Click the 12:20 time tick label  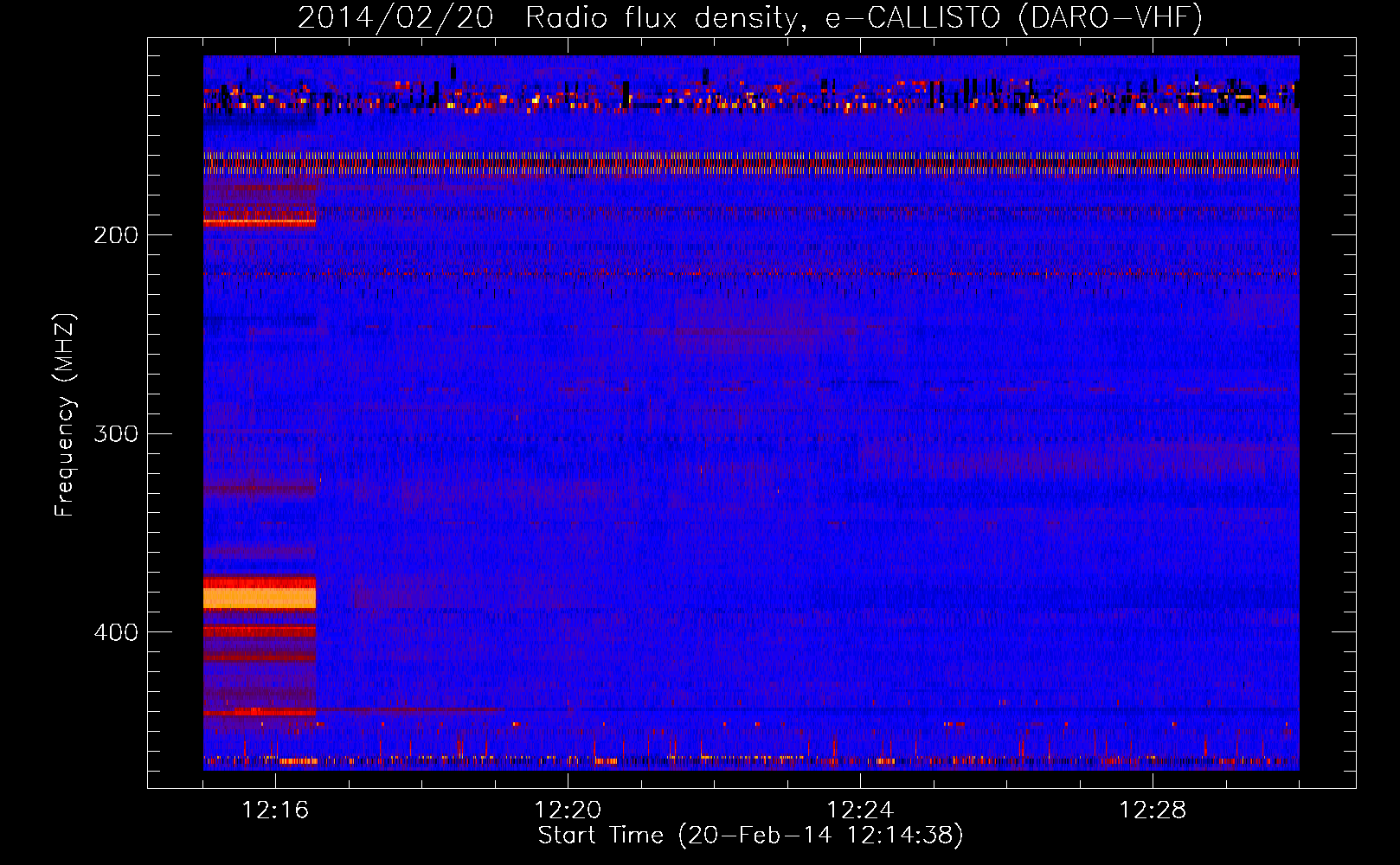568,811
